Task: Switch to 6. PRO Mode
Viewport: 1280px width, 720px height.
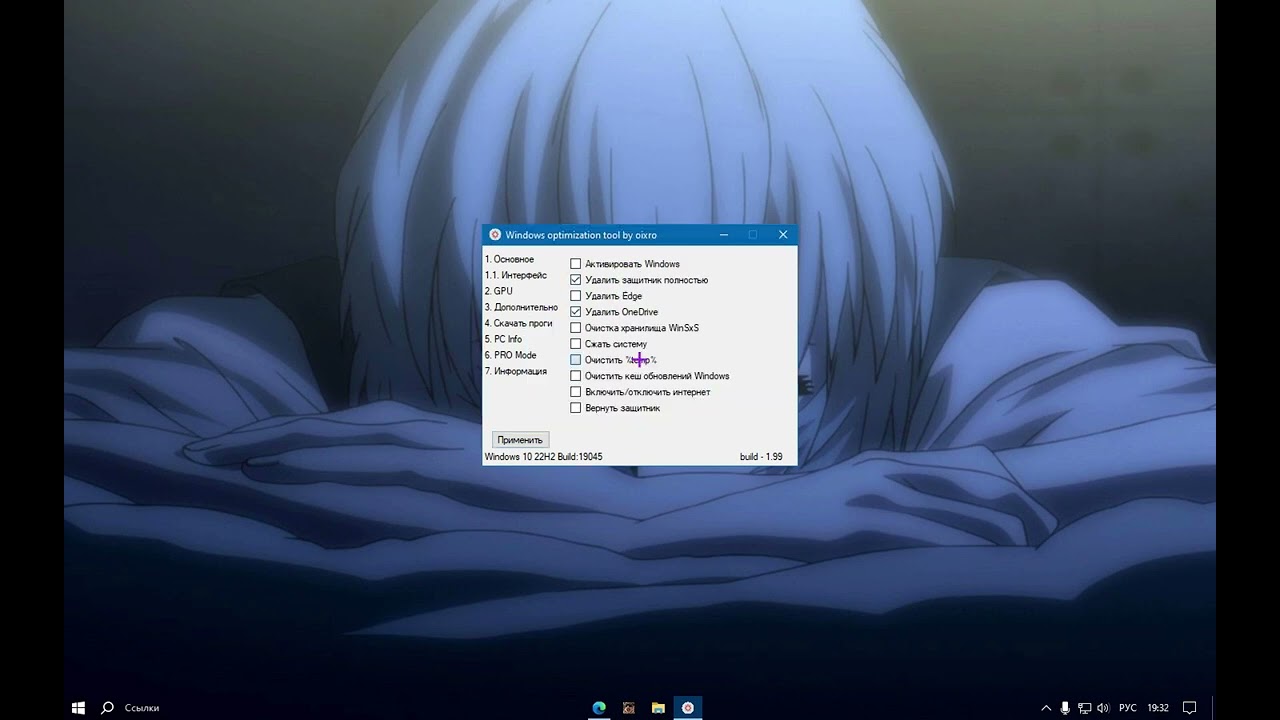Action: 510,355
